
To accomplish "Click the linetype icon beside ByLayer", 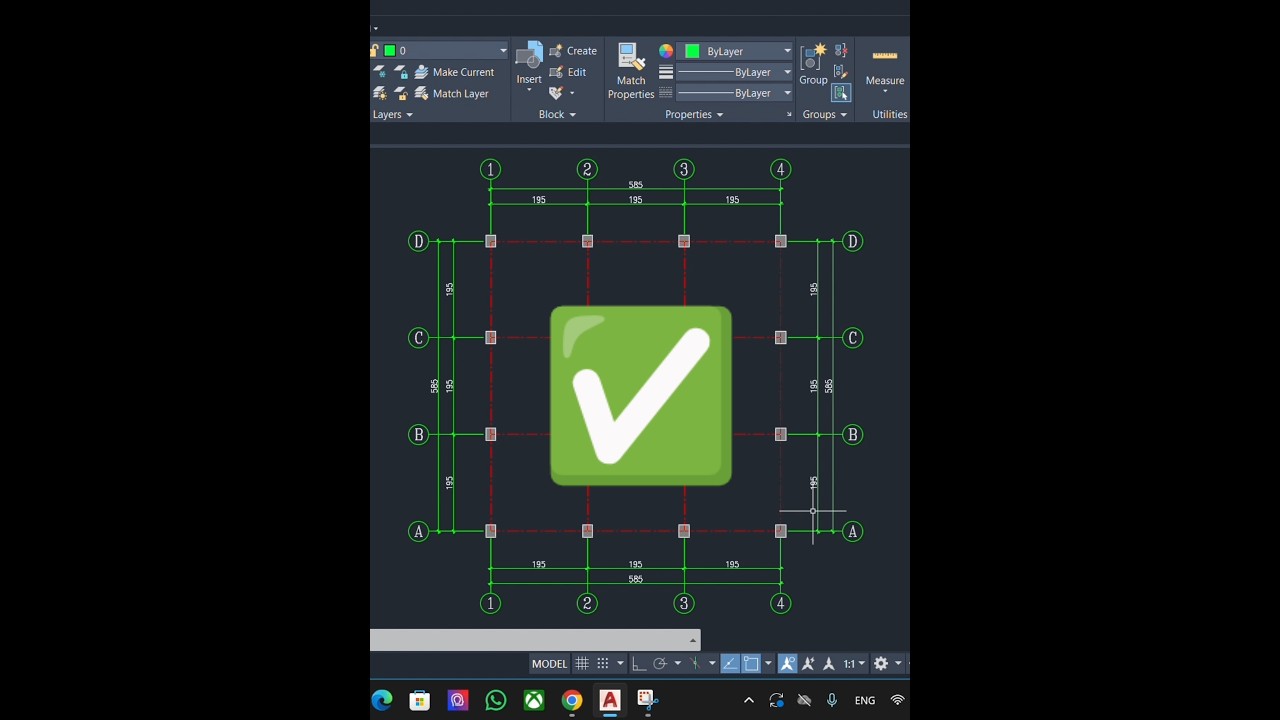I will tap(666, 93).
